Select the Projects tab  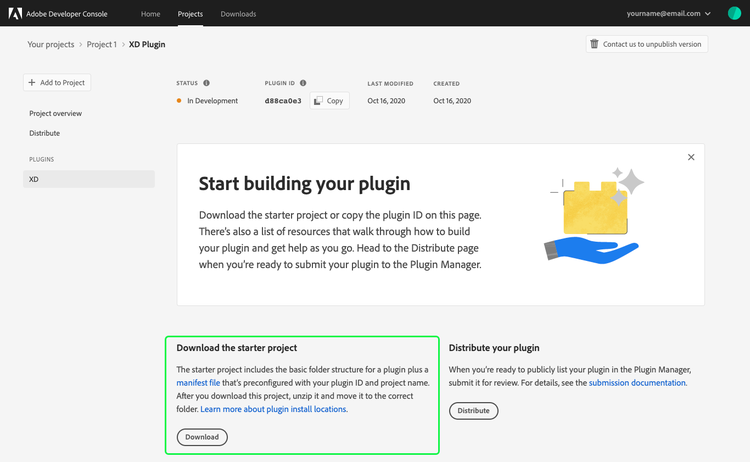[190, 14]
